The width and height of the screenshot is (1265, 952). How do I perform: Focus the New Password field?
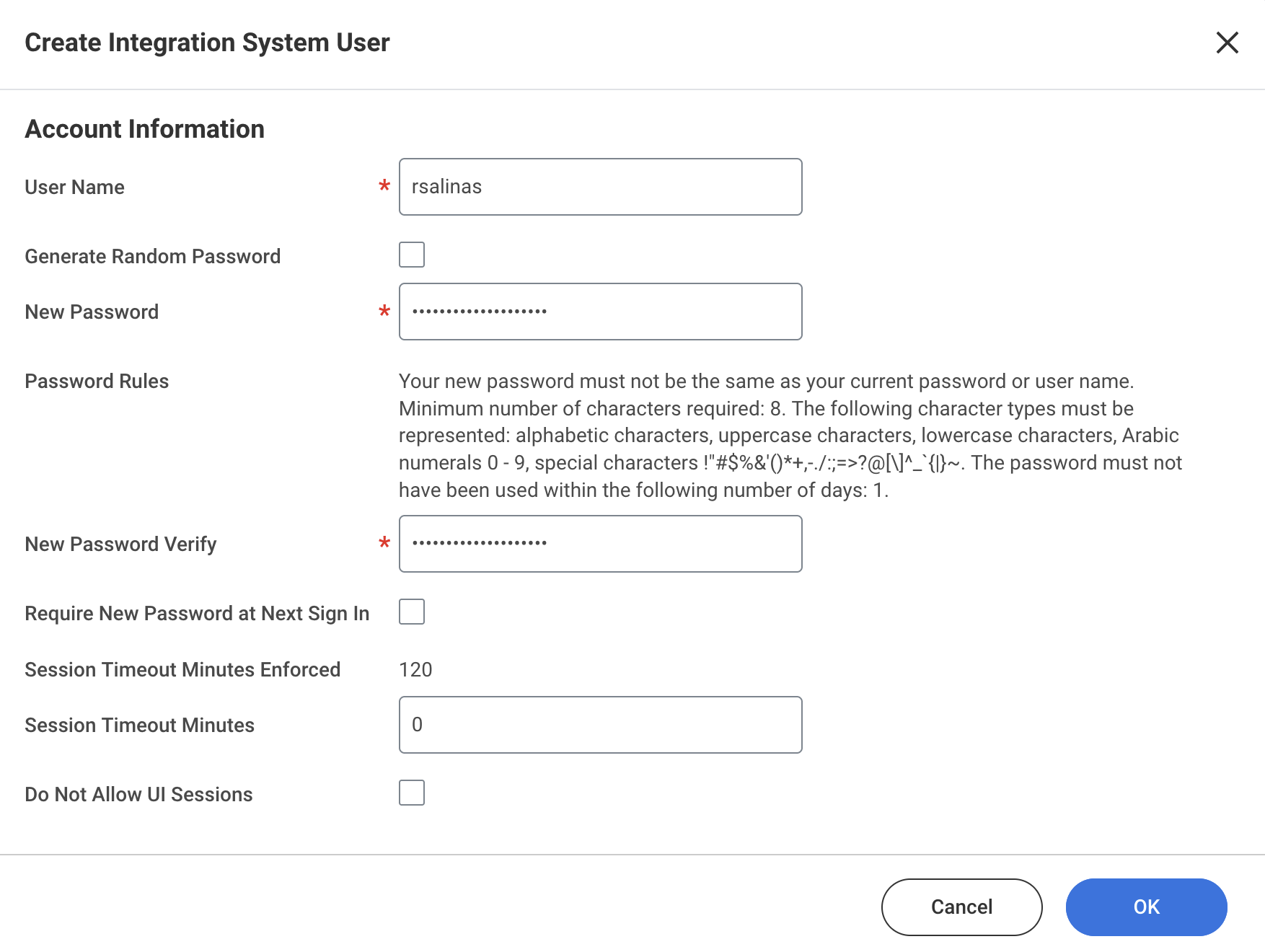click(x=600, y=312)
